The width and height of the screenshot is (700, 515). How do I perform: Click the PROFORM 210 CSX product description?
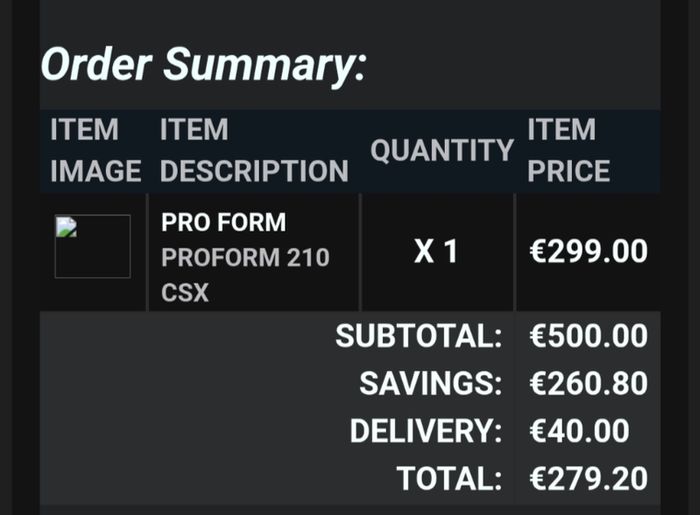click(245, 275)
